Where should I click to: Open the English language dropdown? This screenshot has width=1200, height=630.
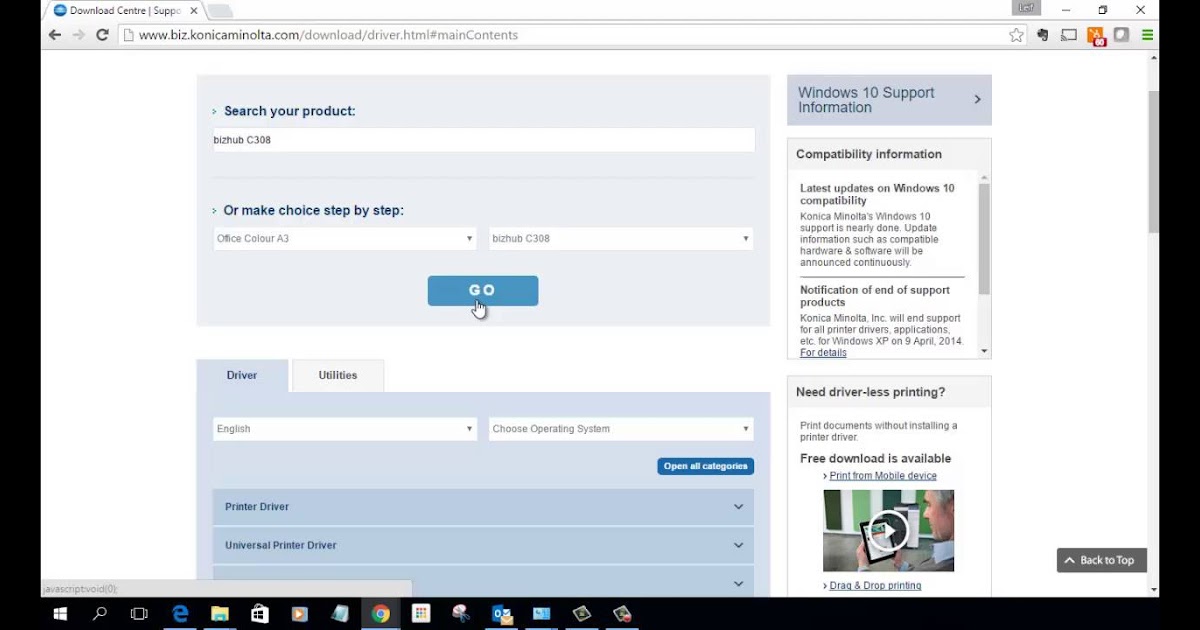coord(345,429)
